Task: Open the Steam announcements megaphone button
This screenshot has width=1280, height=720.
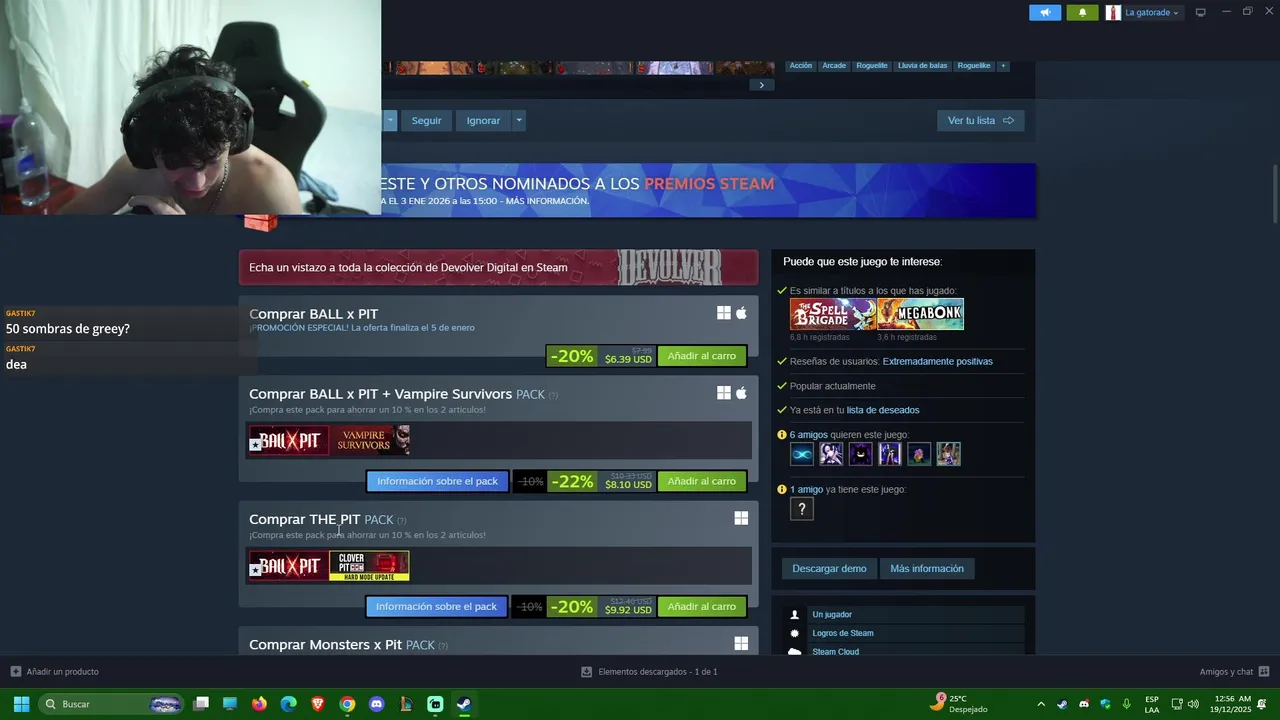Action: point(1045,12)
